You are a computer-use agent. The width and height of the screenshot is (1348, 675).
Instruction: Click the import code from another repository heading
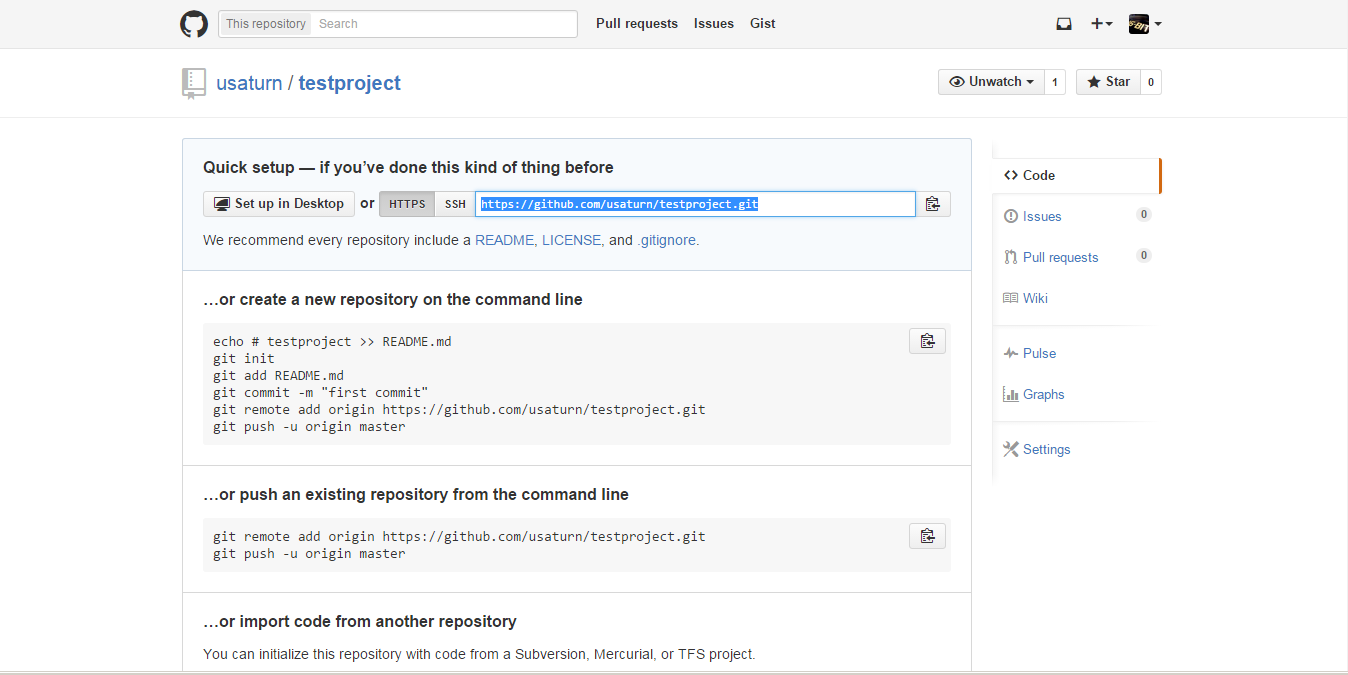tap(360, 622)
